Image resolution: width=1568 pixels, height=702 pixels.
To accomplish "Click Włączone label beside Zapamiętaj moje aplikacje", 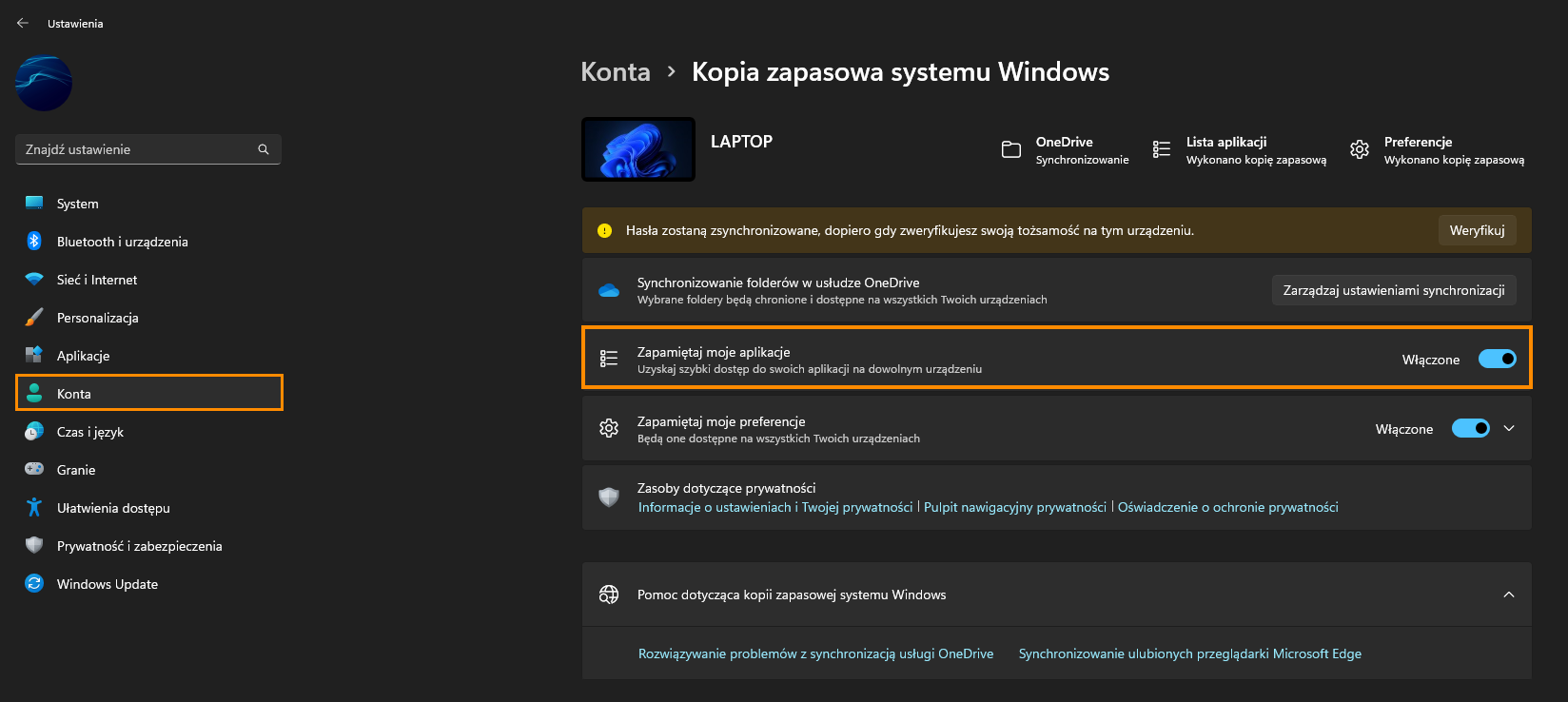I will (1431, 360).
